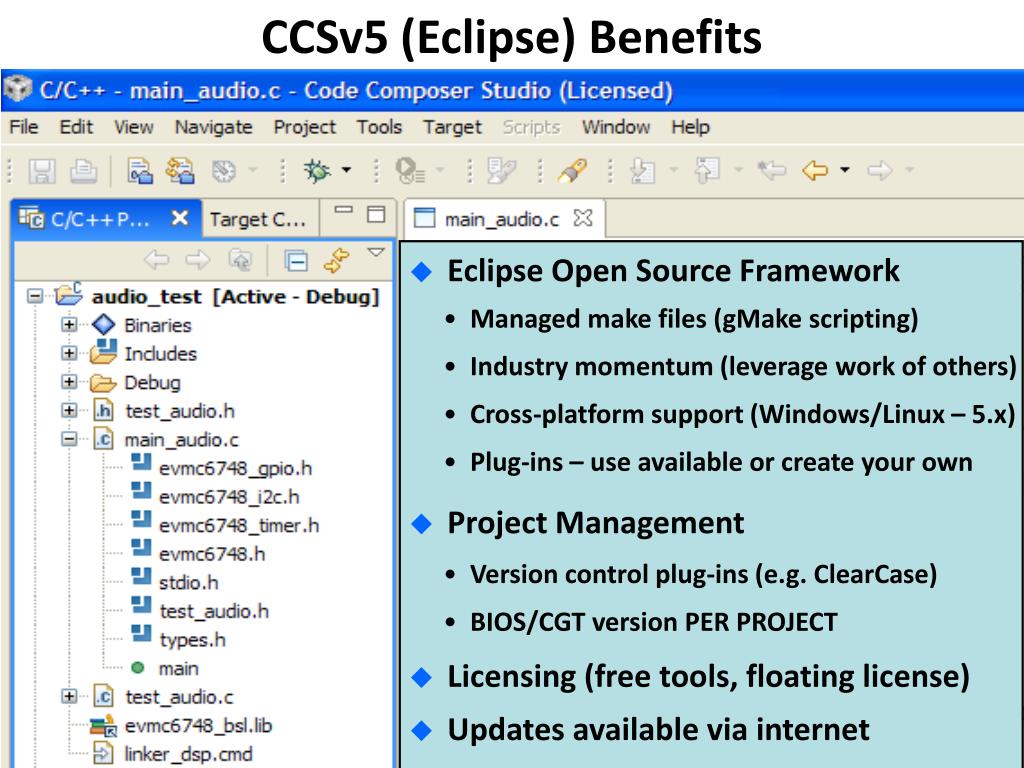Image resolution: width=1024 pixels, height=768 pixels.
Task: Expand the Binaries node
Action: coord(69,325)
